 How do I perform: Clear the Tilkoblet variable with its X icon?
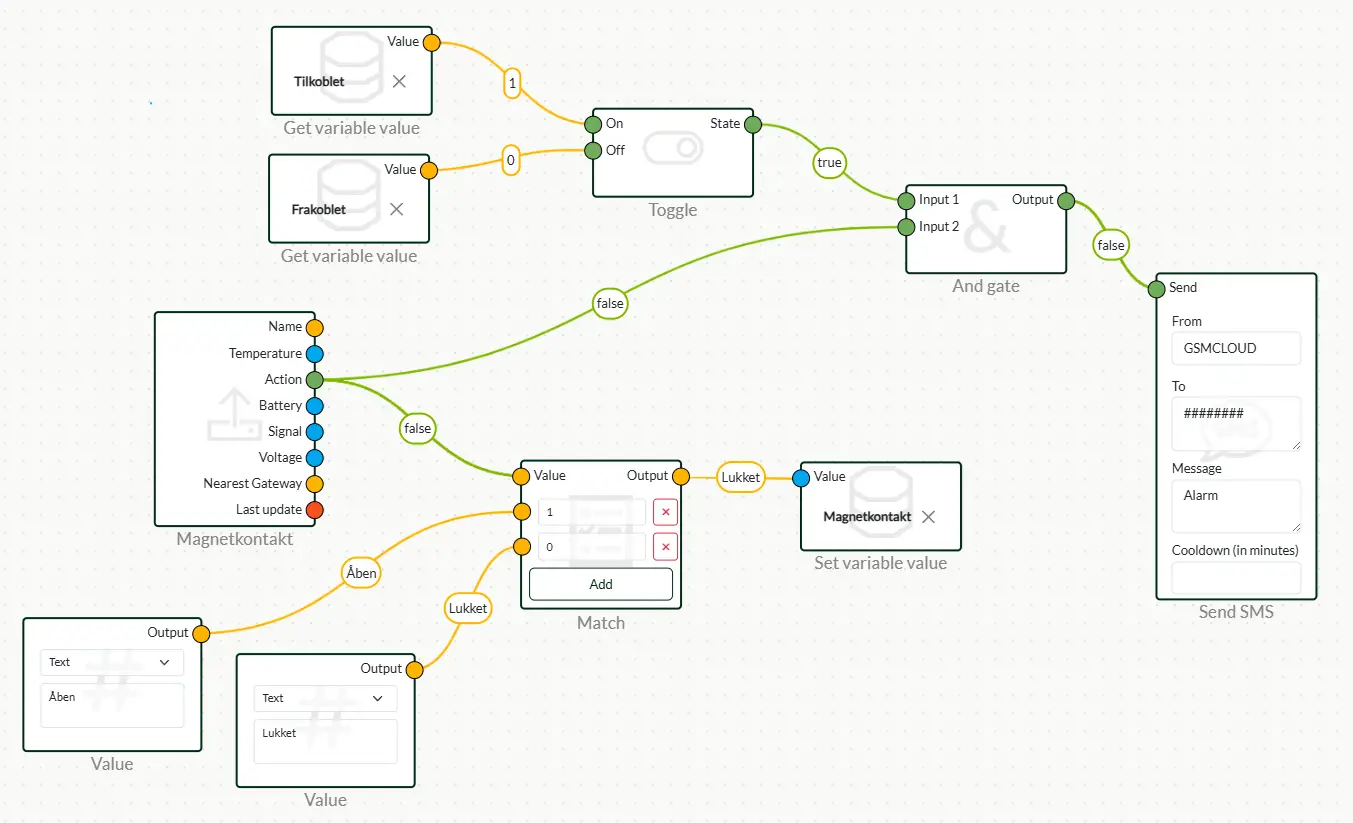[x=399, y=81]
